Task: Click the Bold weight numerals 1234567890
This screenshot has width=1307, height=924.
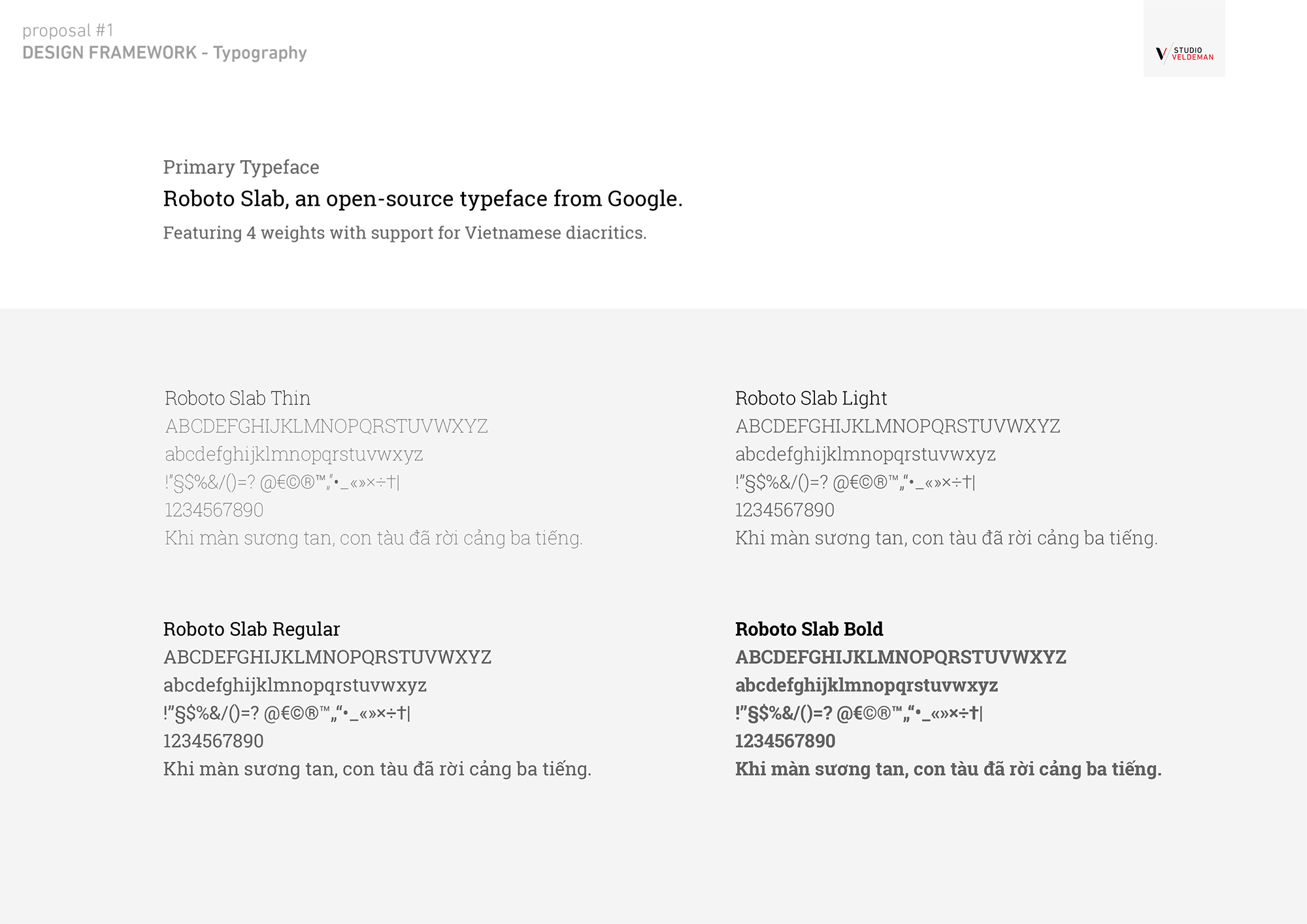Action: click(x=785, y=741)
